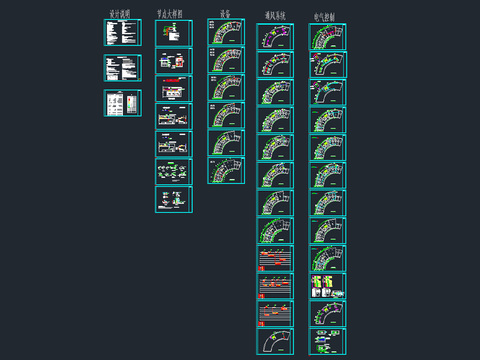480x360 pixels.
Task: Select third floor plan under 设备
Action: (226, 87)
